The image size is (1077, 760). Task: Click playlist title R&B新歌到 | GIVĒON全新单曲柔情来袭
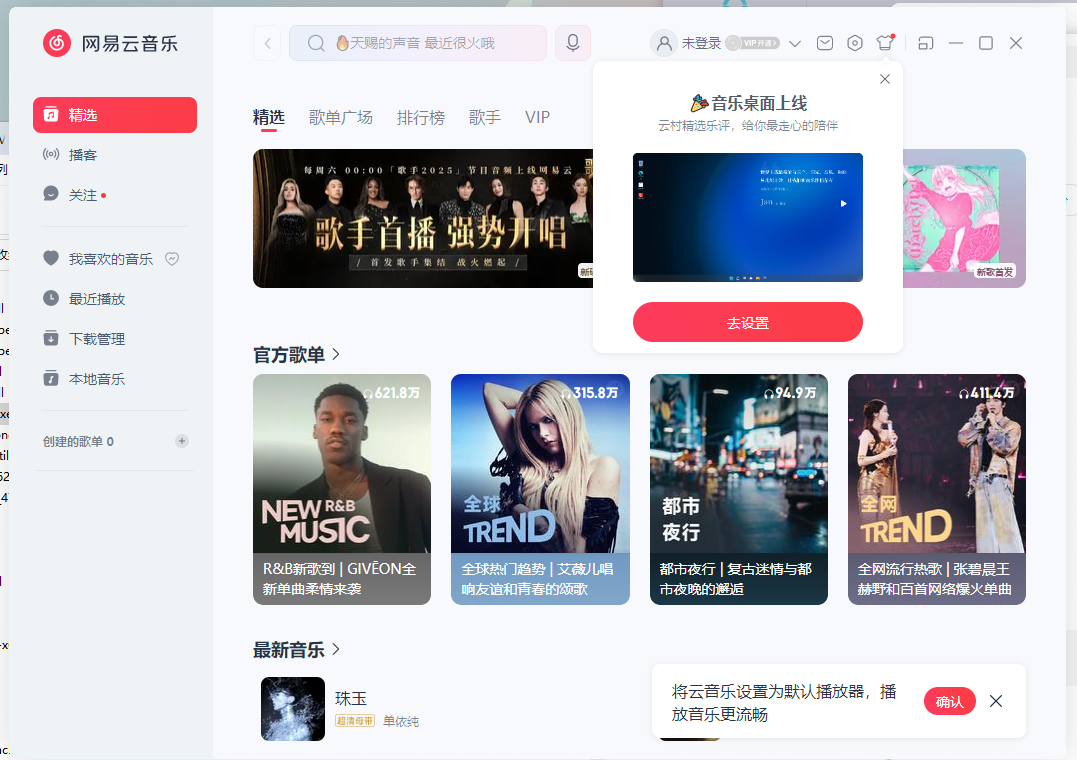pos(339,579)
